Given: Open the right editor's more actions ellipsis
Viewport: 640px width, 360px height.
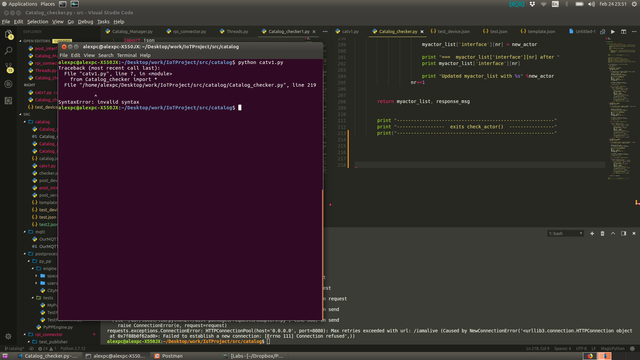Looking at the screenshot, I should point(634,31).
